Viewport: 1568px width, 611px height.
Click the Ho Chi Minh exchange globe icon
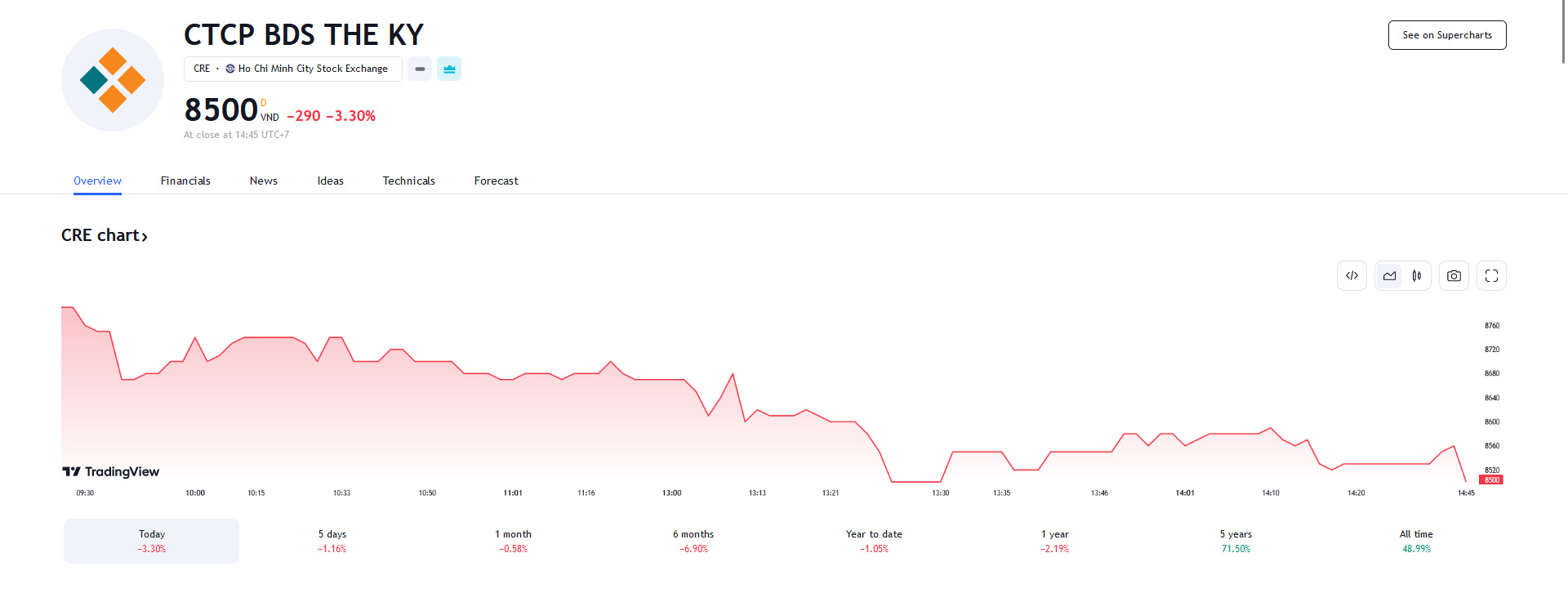click(x=230, y=69)
